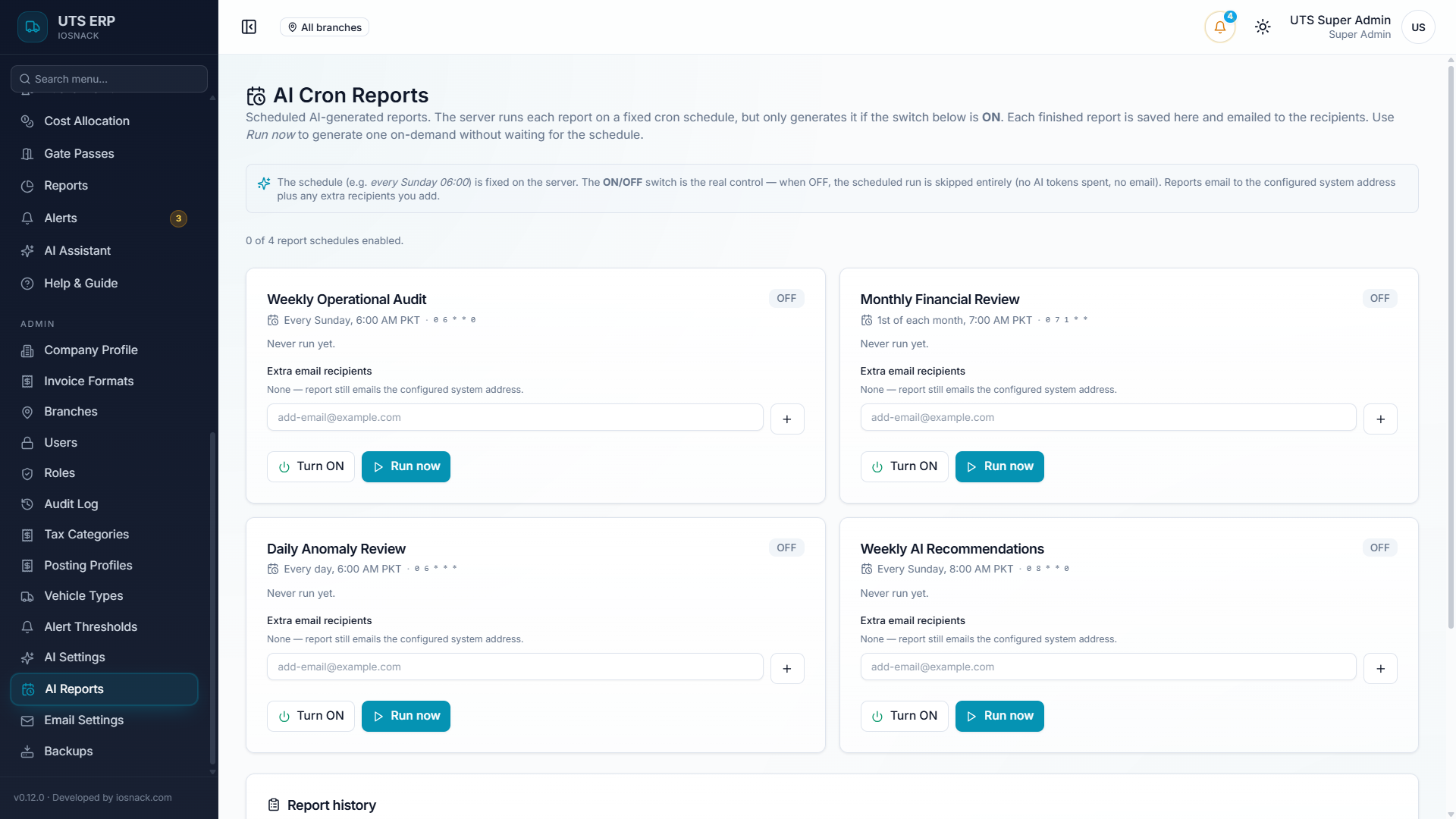Click the Users lock icon
The height and width of the screenshot is (819, 1456).
[27, 443]
